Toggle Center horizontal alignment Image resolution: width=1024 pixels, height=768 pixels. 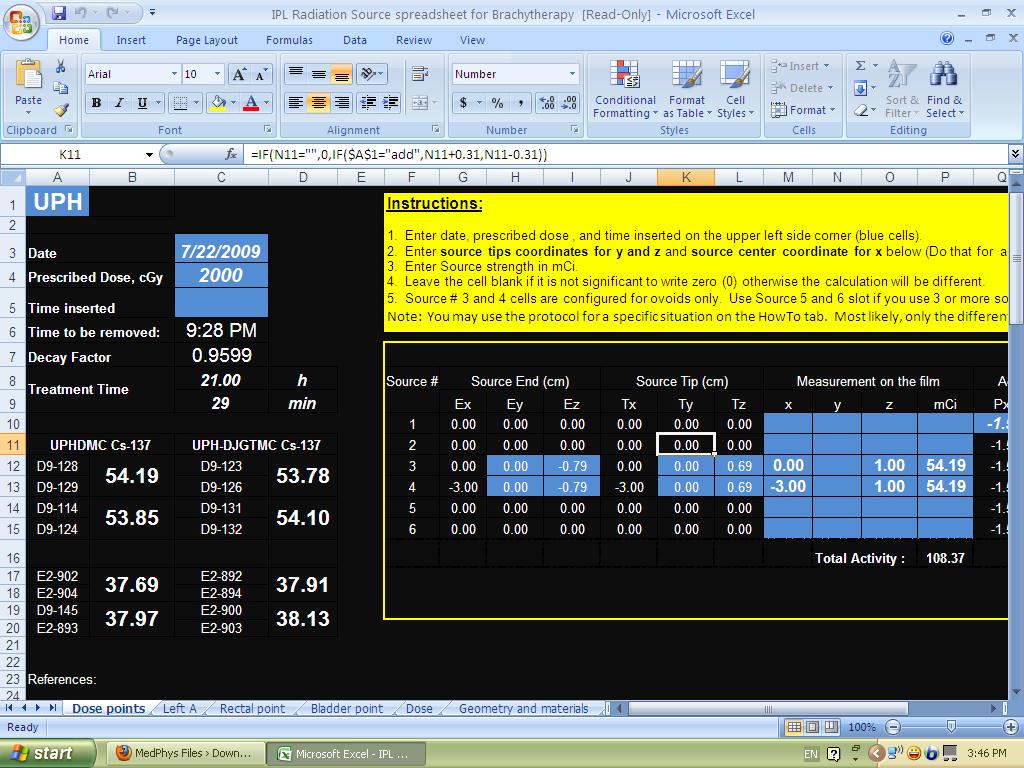[318, 103]
